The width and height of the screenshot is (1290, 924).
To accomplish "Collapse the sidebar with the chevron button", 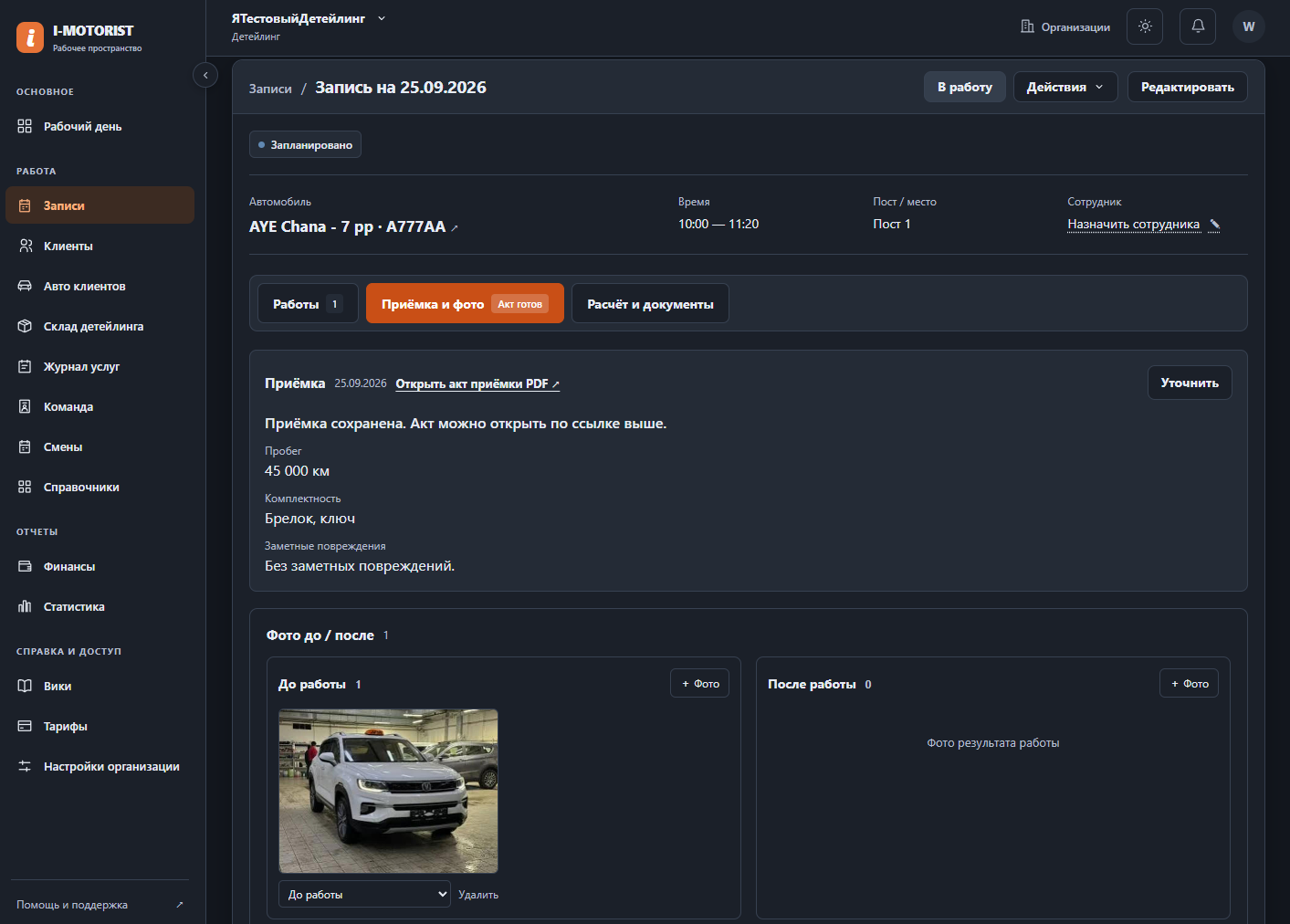I will pos(205,75).
